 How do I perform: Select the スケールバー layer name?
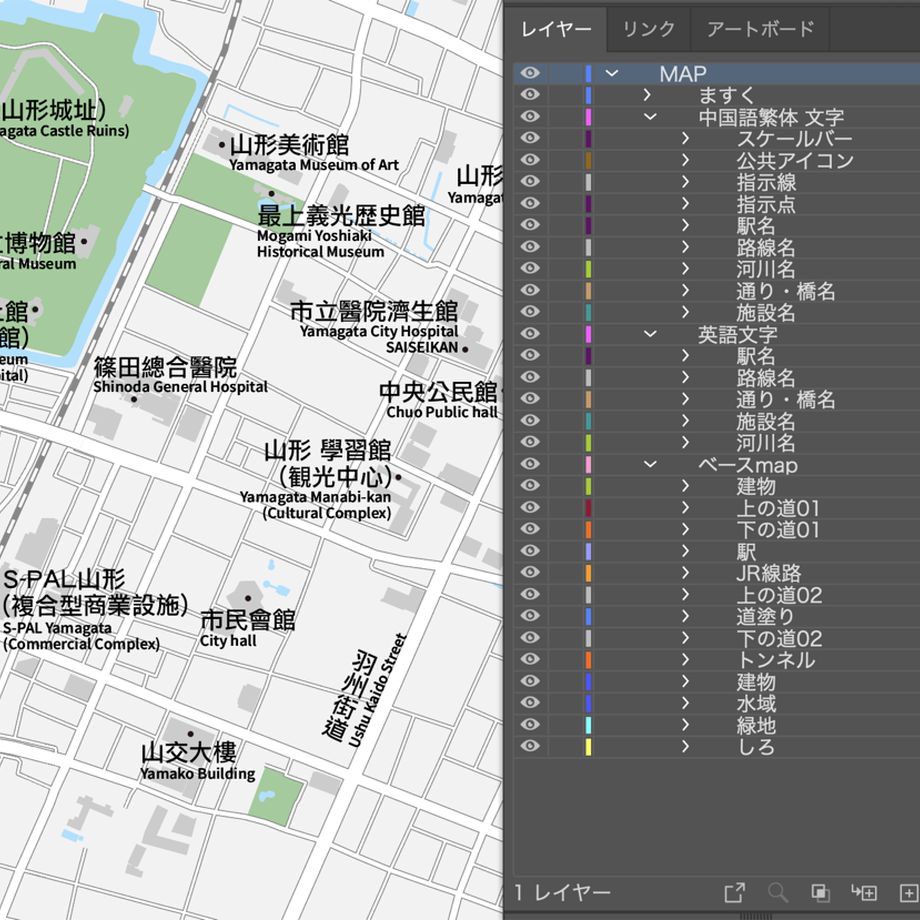click(794, 138)
